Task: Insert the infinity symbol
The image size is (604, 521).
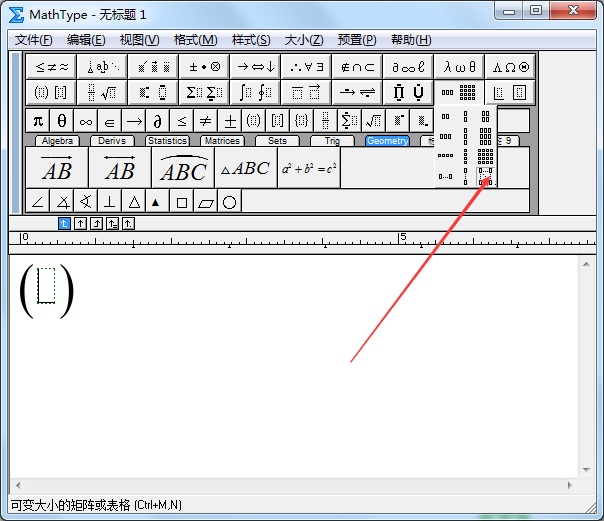Action: [x=86, y=121]
